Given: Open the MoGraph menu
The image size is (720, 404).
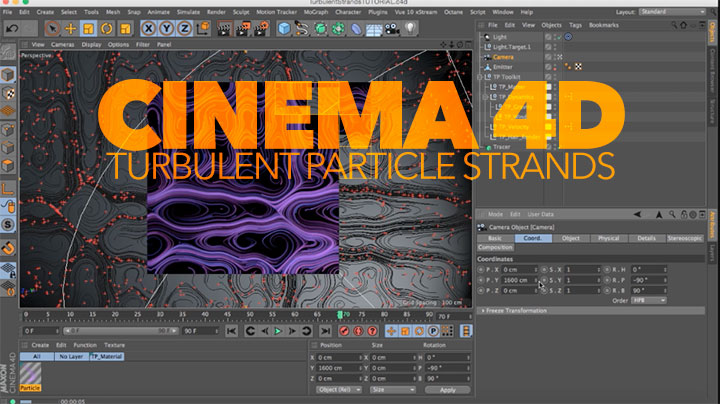Looking at the screenshot, I should coord(316,12).
